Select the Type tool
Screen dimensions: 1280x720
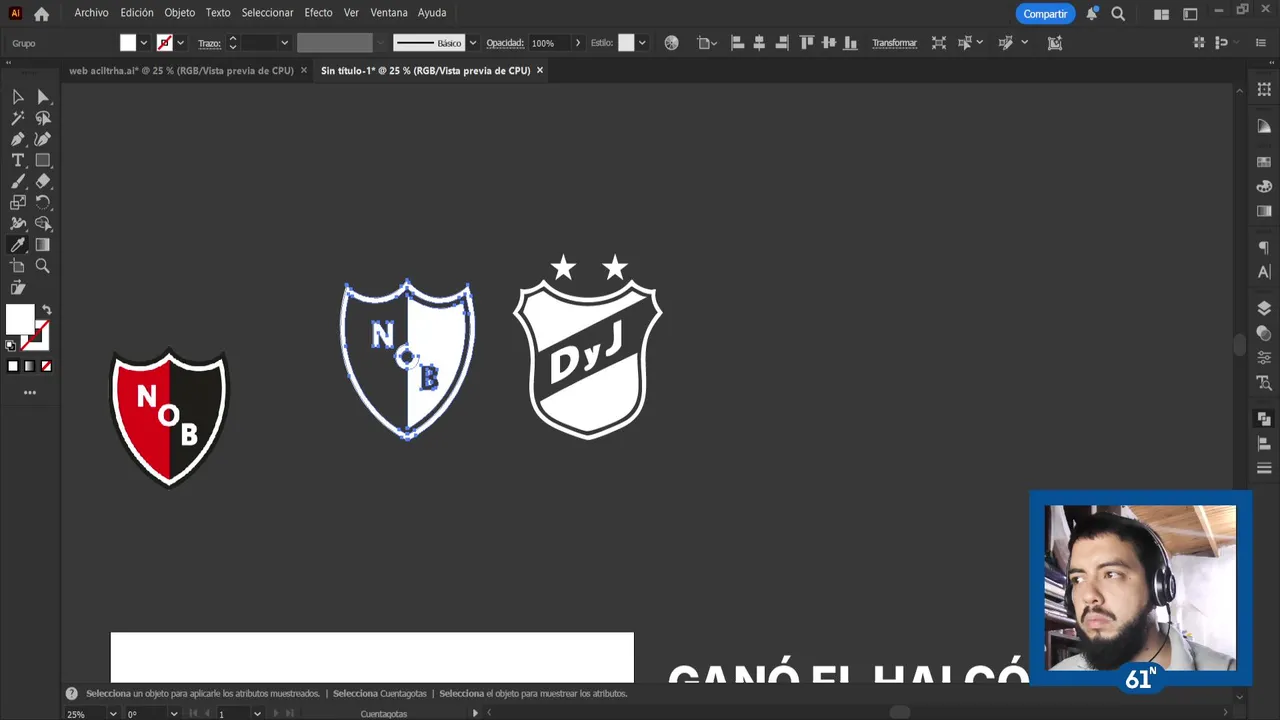(18, 160)
